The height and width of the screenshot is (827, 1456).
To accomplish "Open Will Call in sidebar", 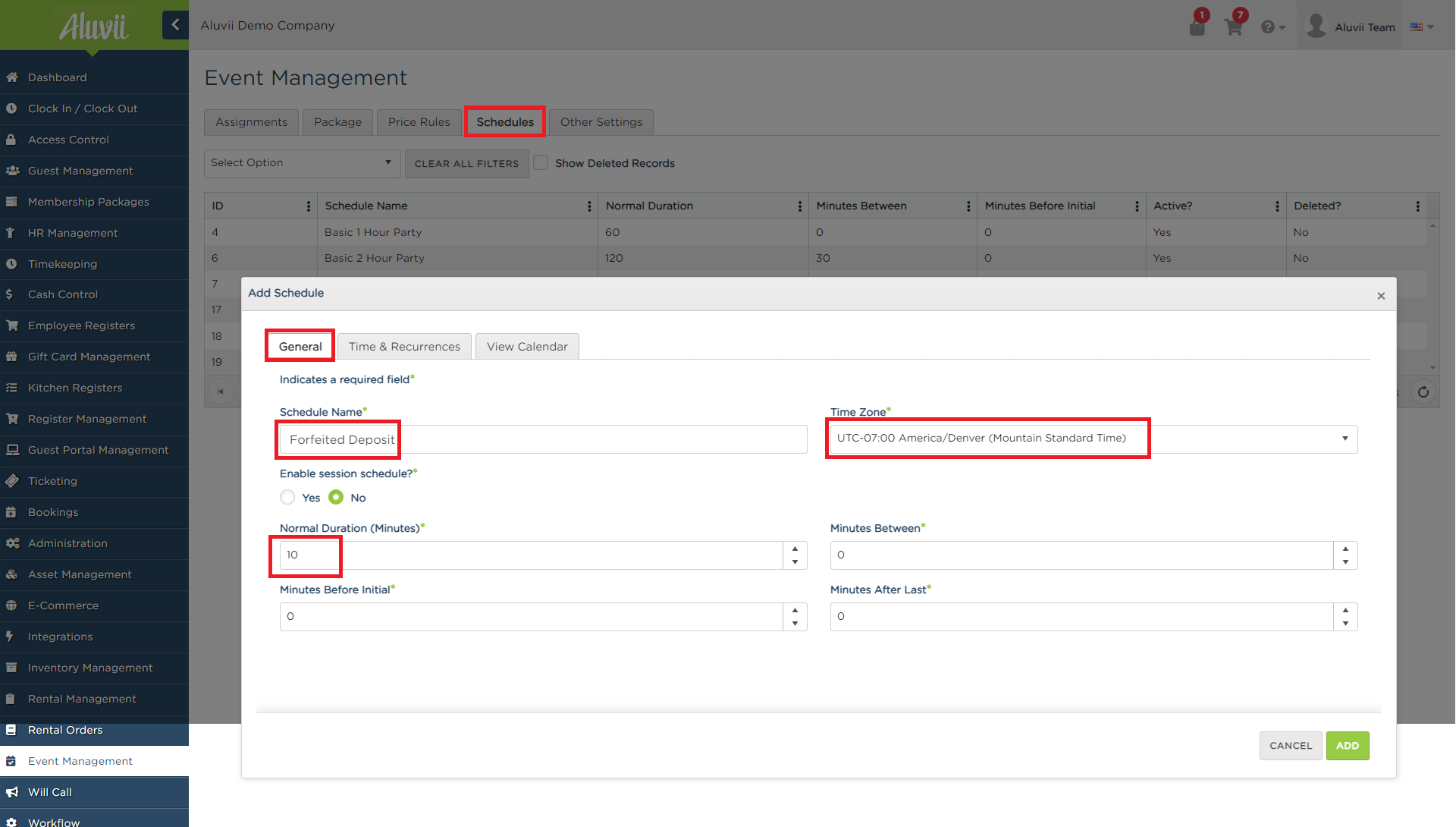I will (94, 792).
